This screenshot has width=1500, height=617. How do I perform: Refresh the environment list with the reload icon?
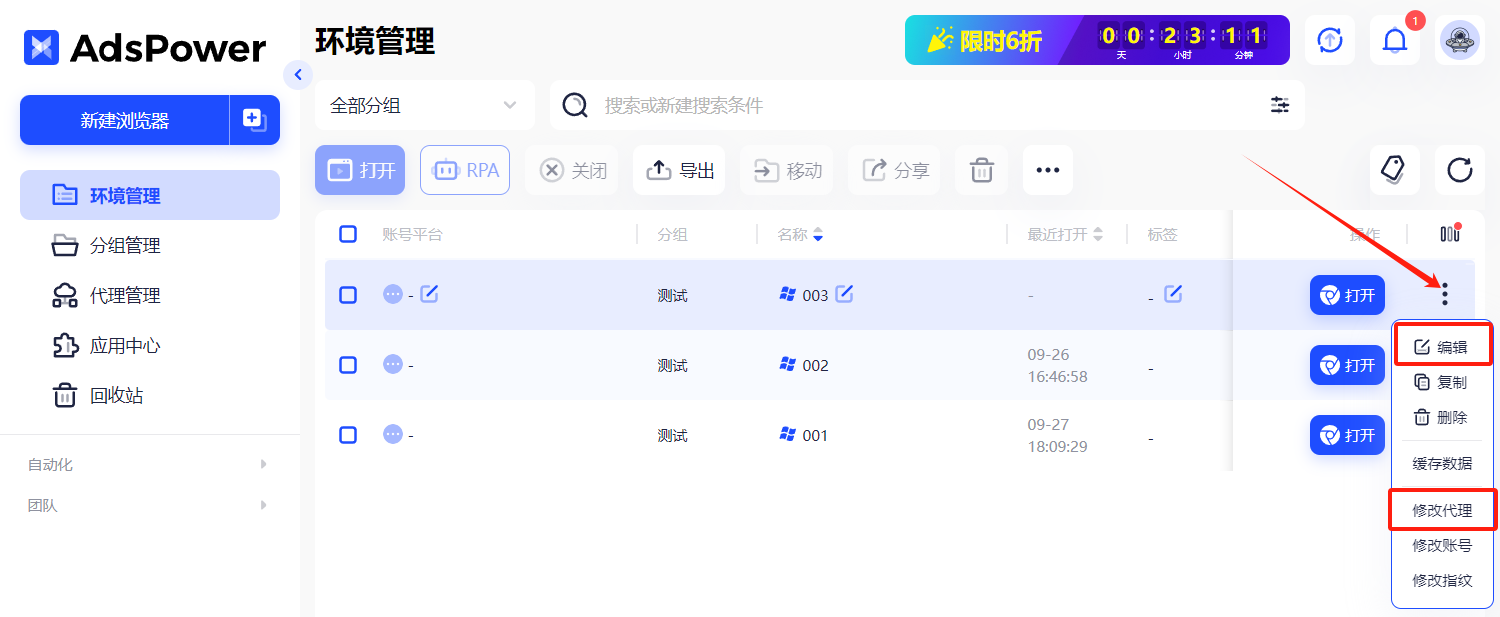(x=1458, y=170)
